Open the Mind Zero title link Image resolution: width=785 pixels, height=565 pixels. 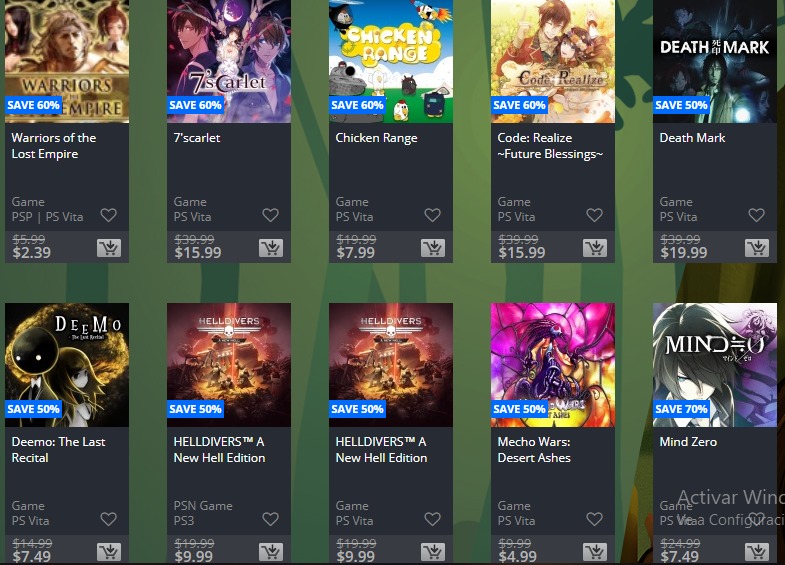[688, 441]
